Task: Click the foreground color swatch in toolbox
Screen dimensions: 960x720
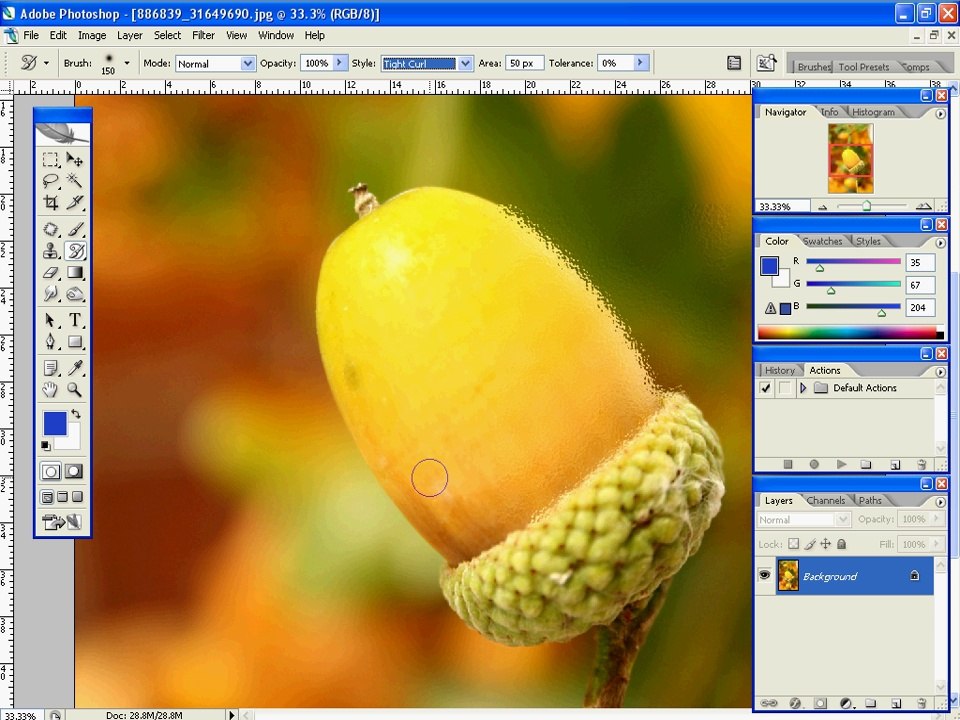Action: point(53,422)
